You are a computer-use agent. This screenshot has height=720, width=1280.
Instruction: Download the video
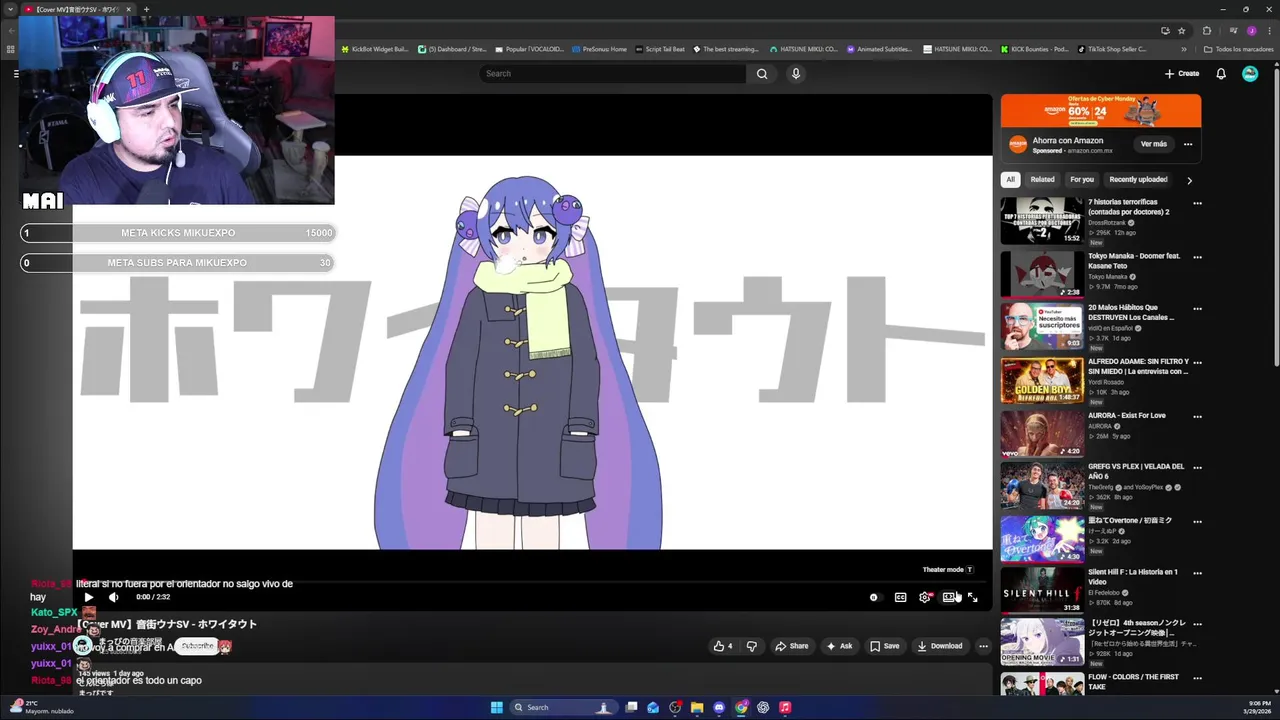point(940,646)
